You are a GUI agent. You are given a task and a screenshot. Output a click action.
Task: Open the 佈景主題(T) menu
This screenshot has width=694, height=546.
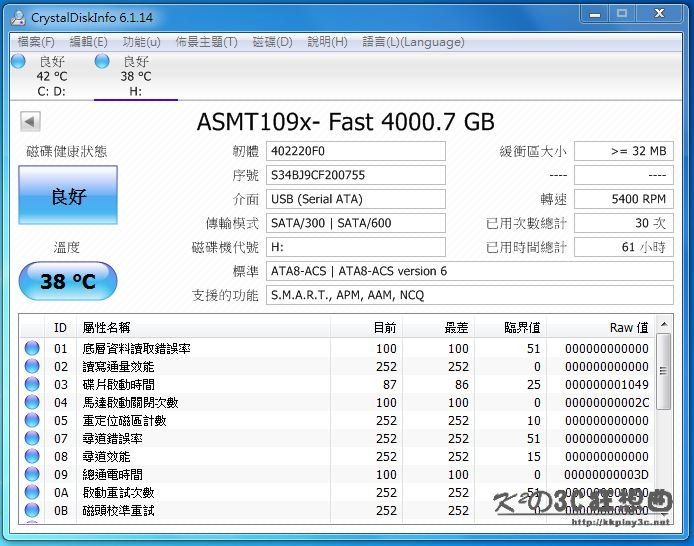coord(206,42)
